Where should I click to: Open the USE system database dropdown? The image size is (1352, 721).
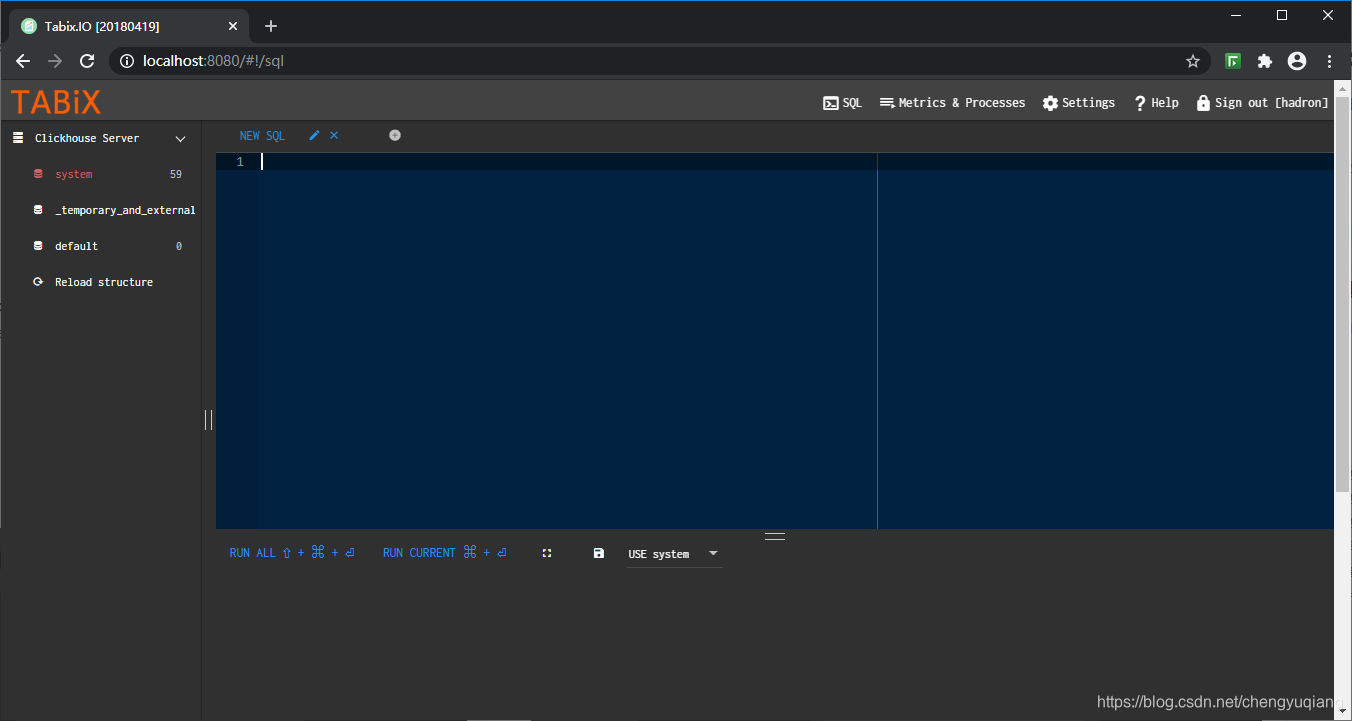pyautogui.click(x=674, y=554)
